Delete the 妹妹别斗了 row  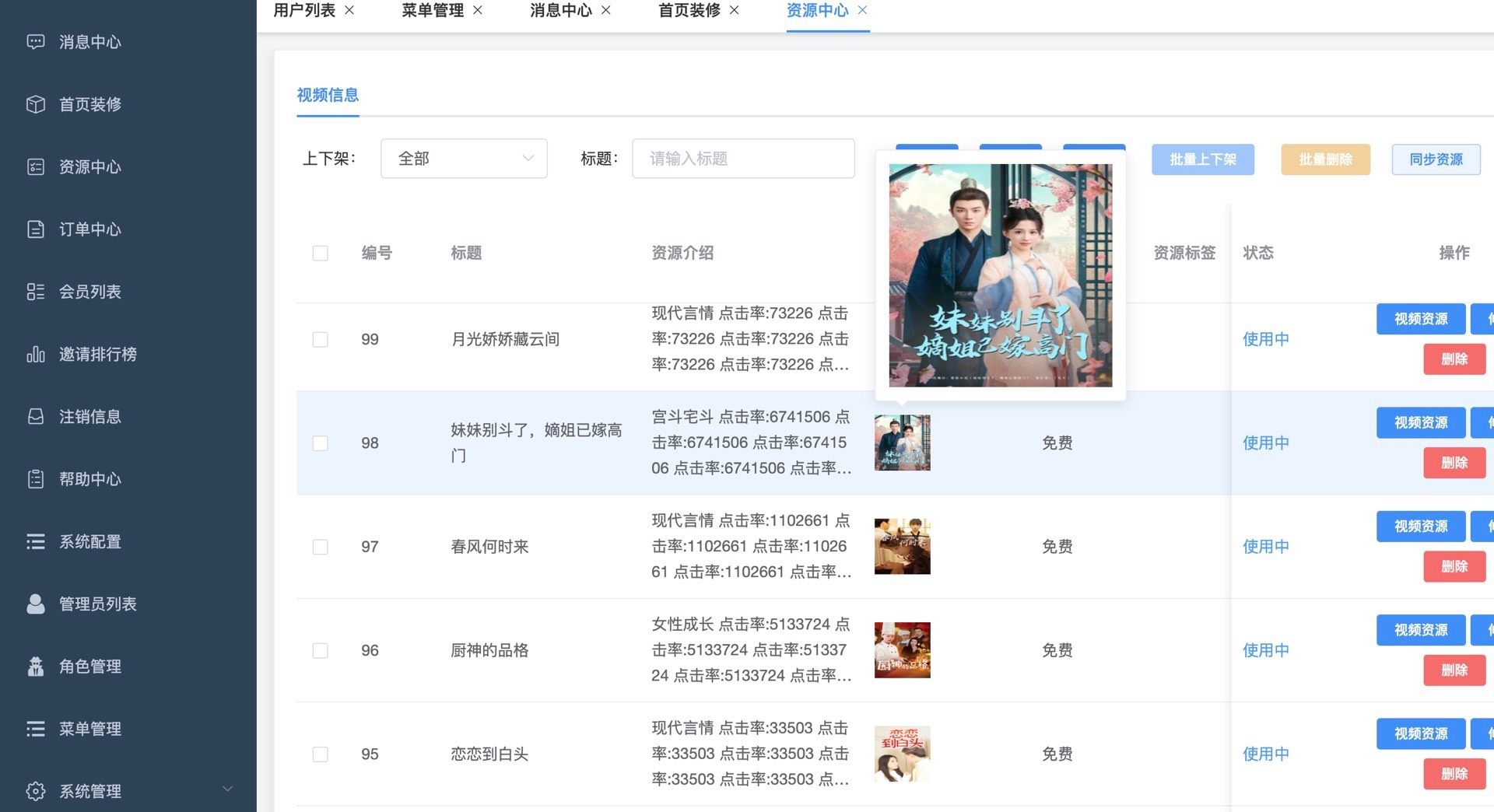point(1454,463)
